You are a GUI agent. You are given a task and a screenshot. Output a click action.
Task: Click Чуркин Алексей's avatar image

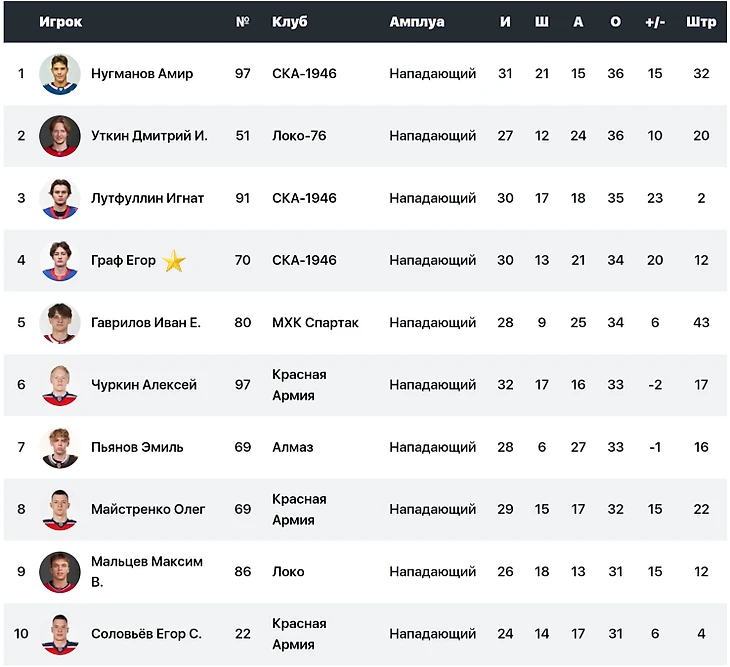[60, 385]
